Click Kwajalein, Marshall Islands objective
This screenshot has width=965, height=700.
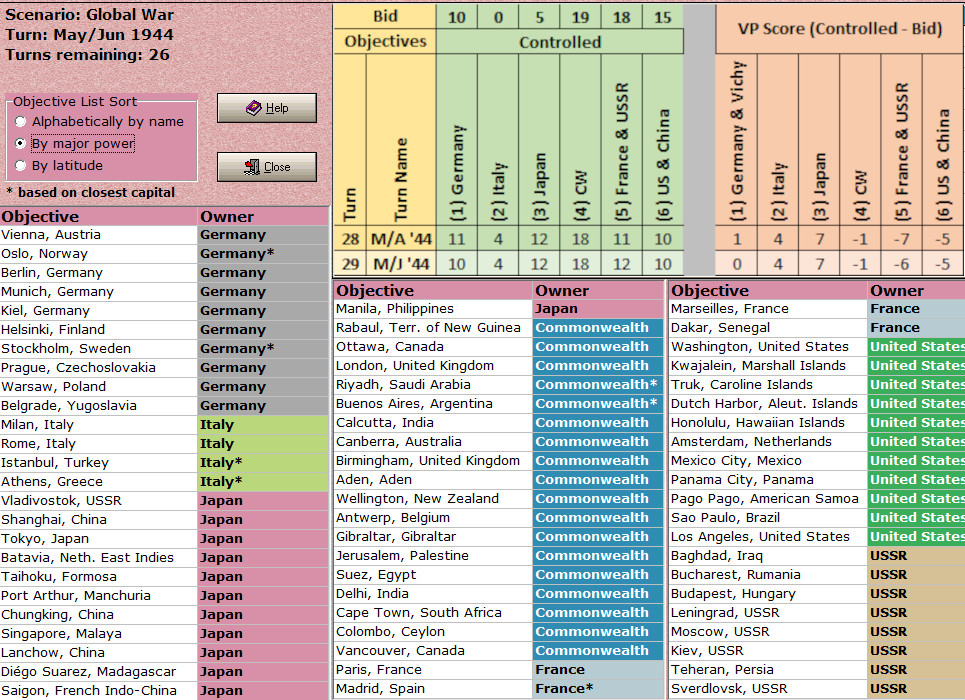767,366
